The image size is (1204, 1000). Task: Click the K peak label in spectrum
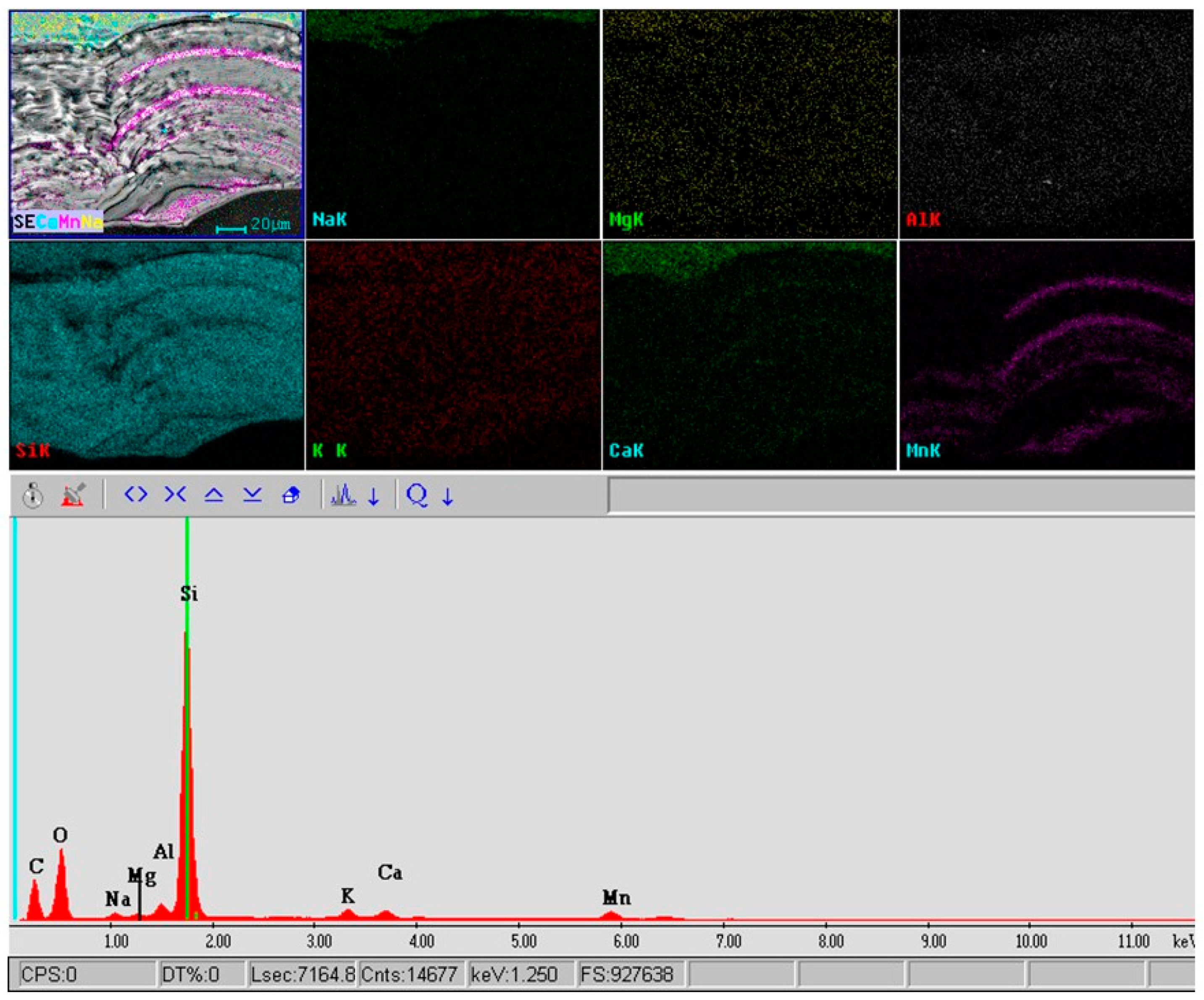click(x=347, y=896)
